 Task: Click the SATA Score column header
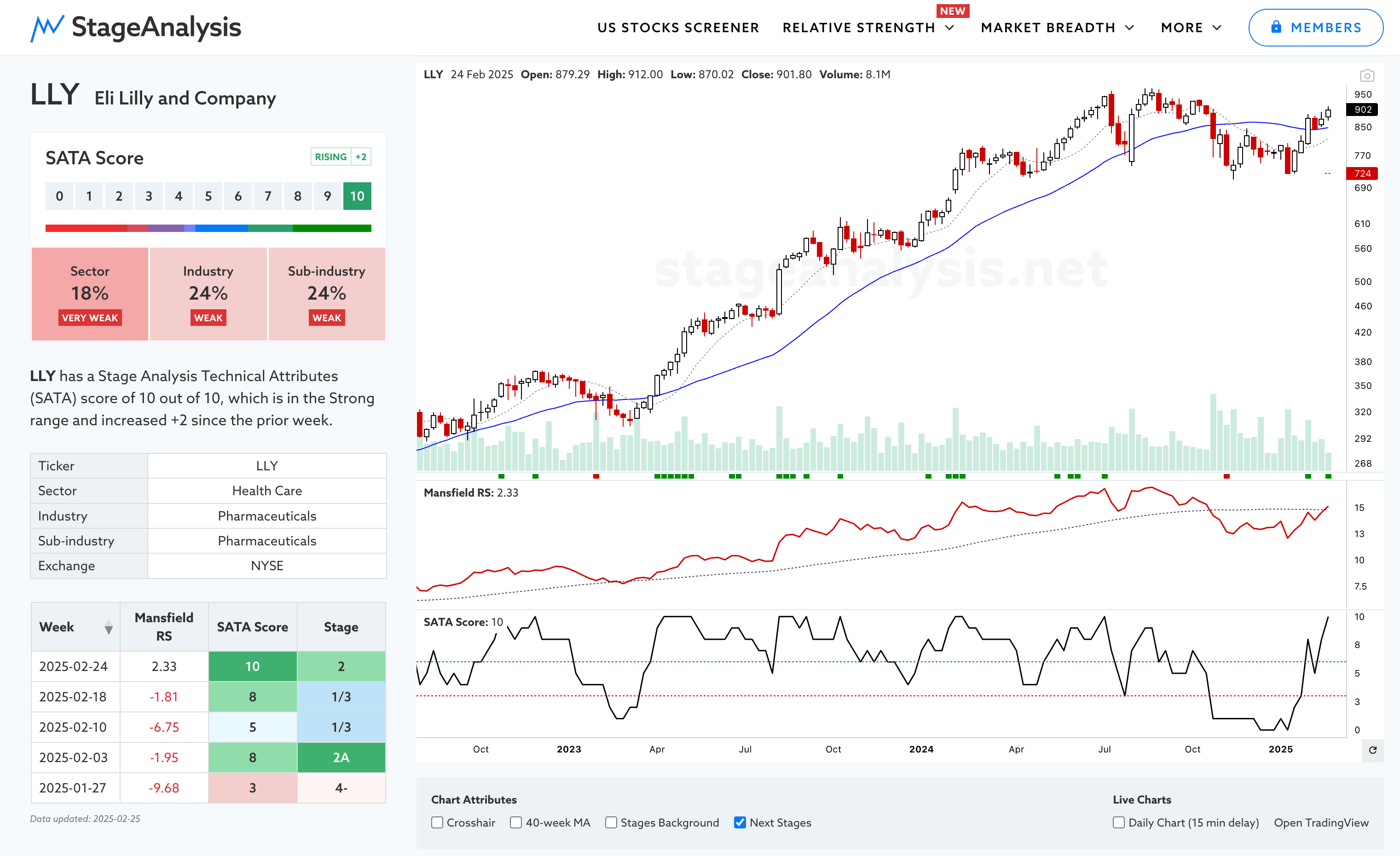[252, 627]
